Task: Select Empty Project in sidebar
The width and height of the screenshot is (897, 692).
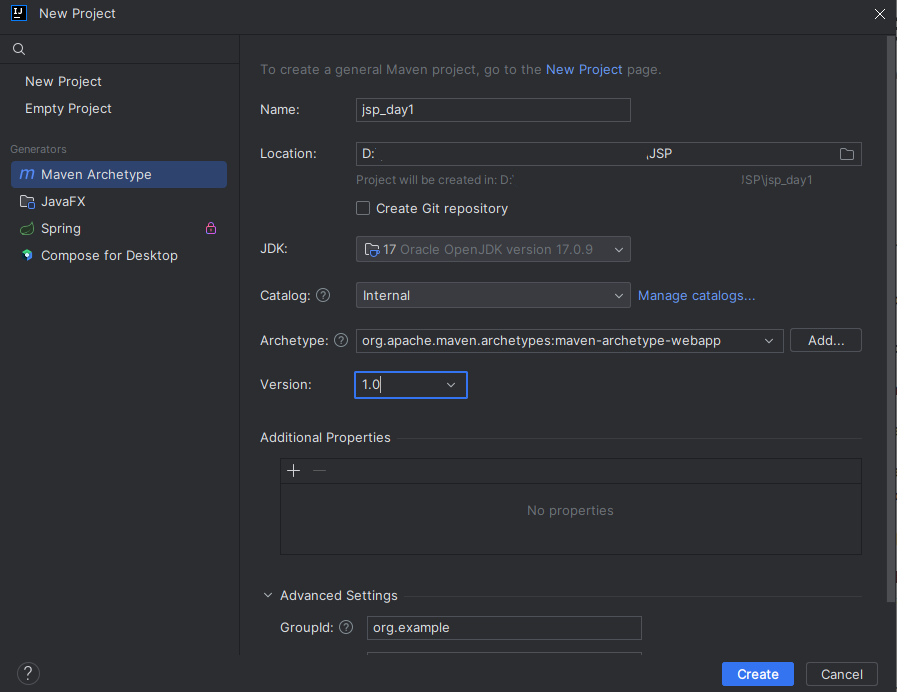Action: click(68, 109)
